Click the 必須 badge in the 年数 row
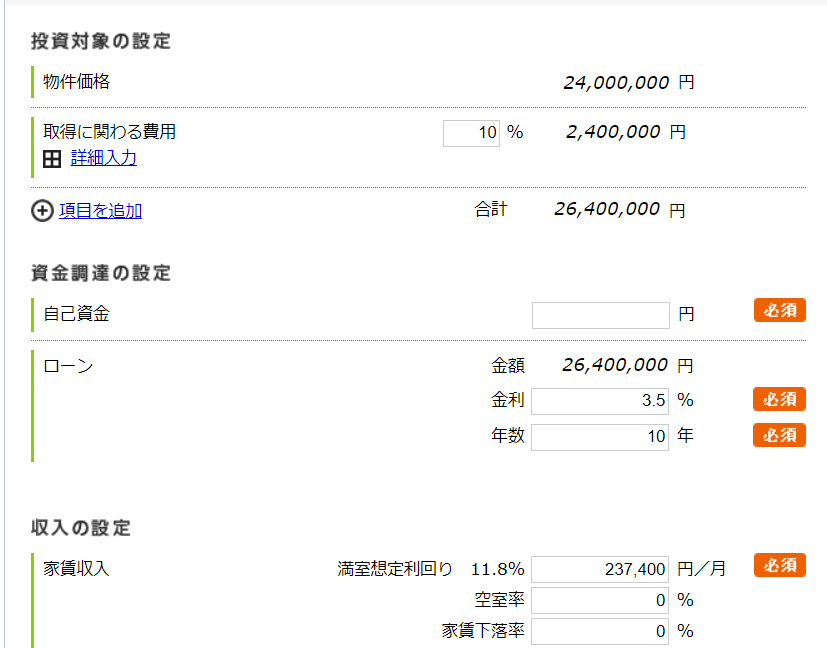827x648 pixels. tap(779, 436)
